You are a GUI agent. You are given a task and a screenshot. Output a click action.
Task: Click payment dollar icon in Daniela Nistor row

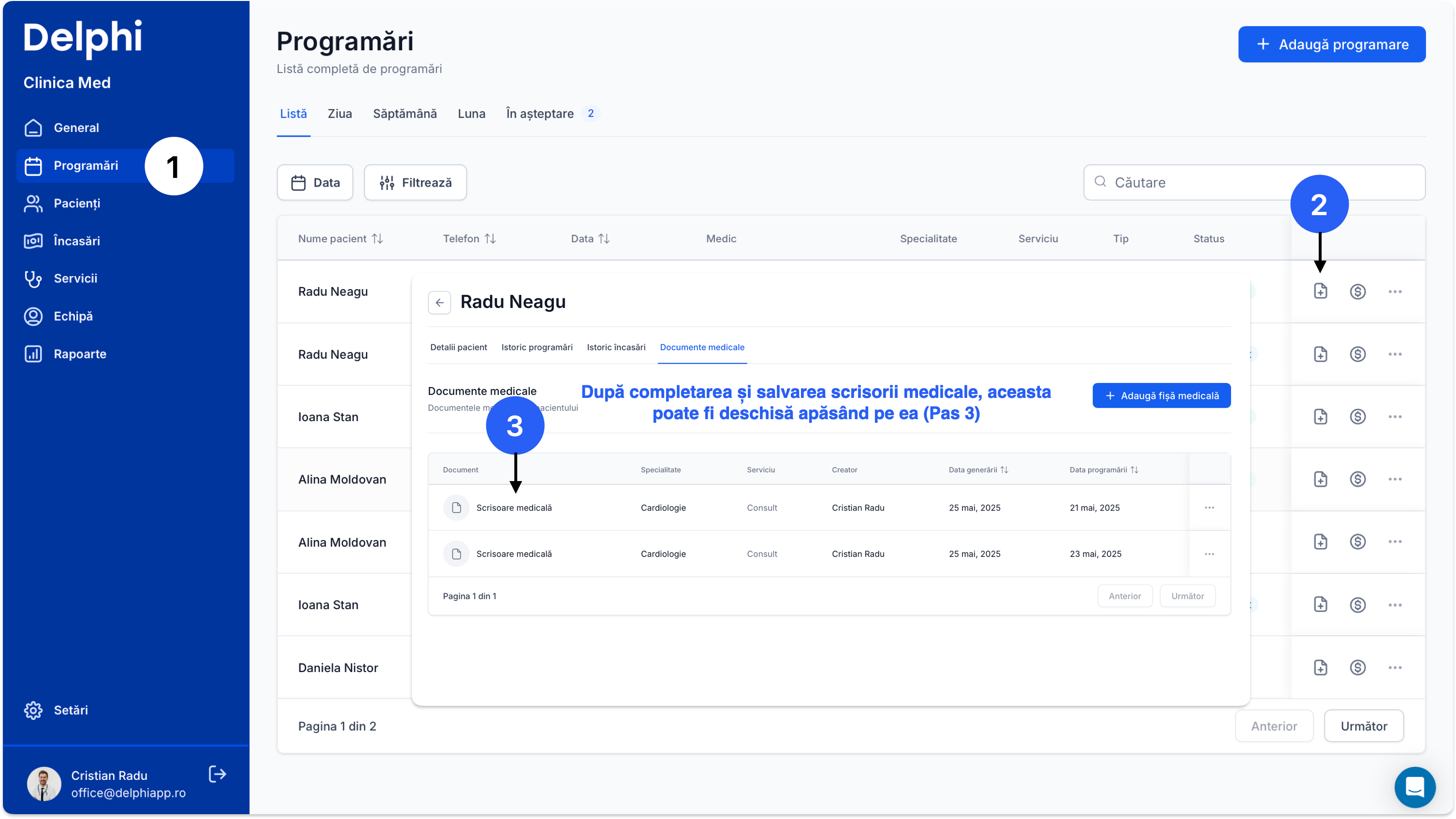(x=1358, y=668)
